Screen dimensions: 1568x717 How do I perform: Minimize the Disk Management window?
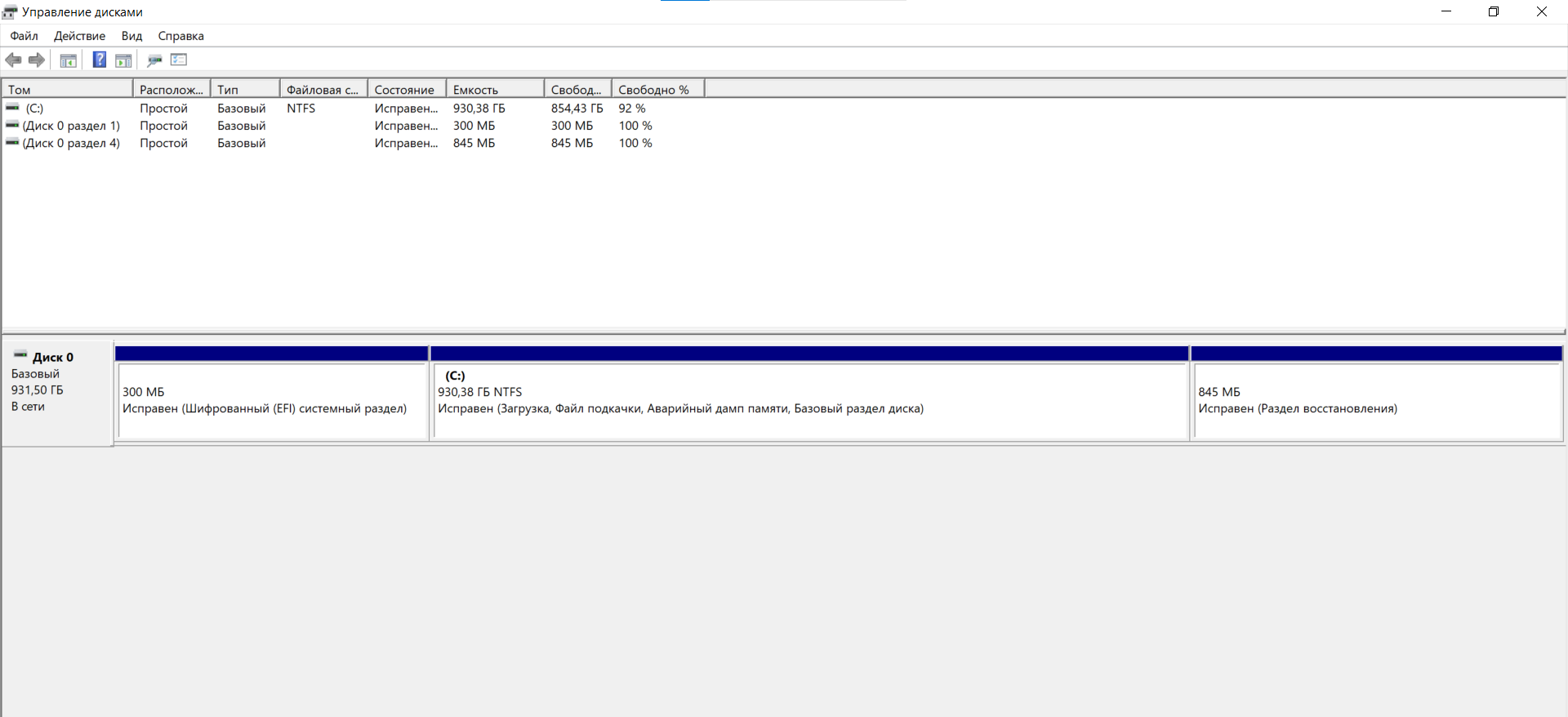click(1446, 11)
